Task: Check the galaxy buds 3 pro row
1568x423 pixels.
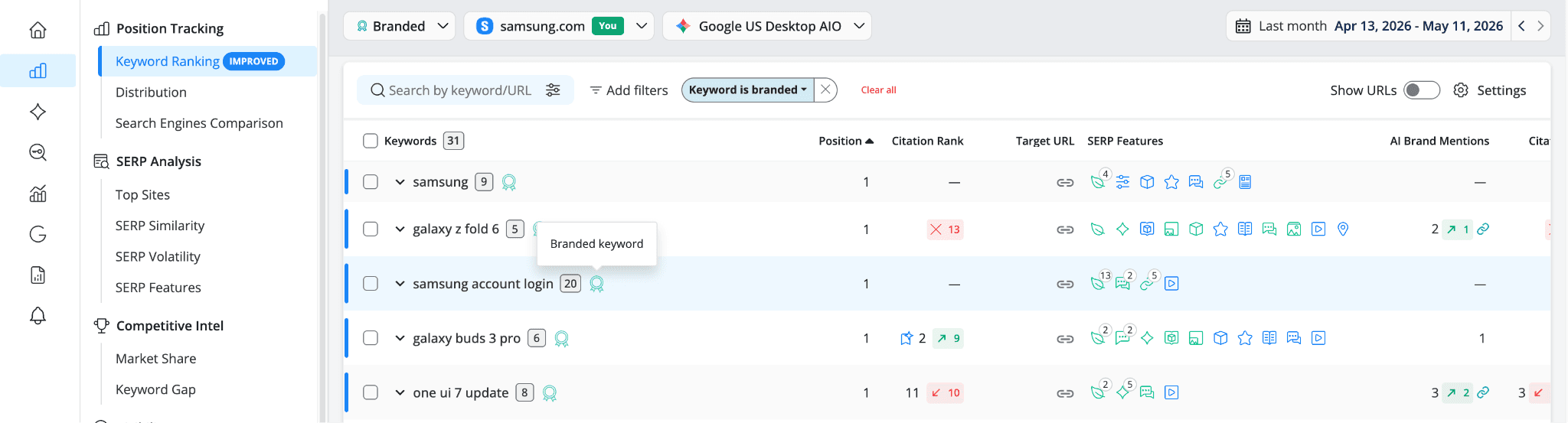Action: [371, 338]
